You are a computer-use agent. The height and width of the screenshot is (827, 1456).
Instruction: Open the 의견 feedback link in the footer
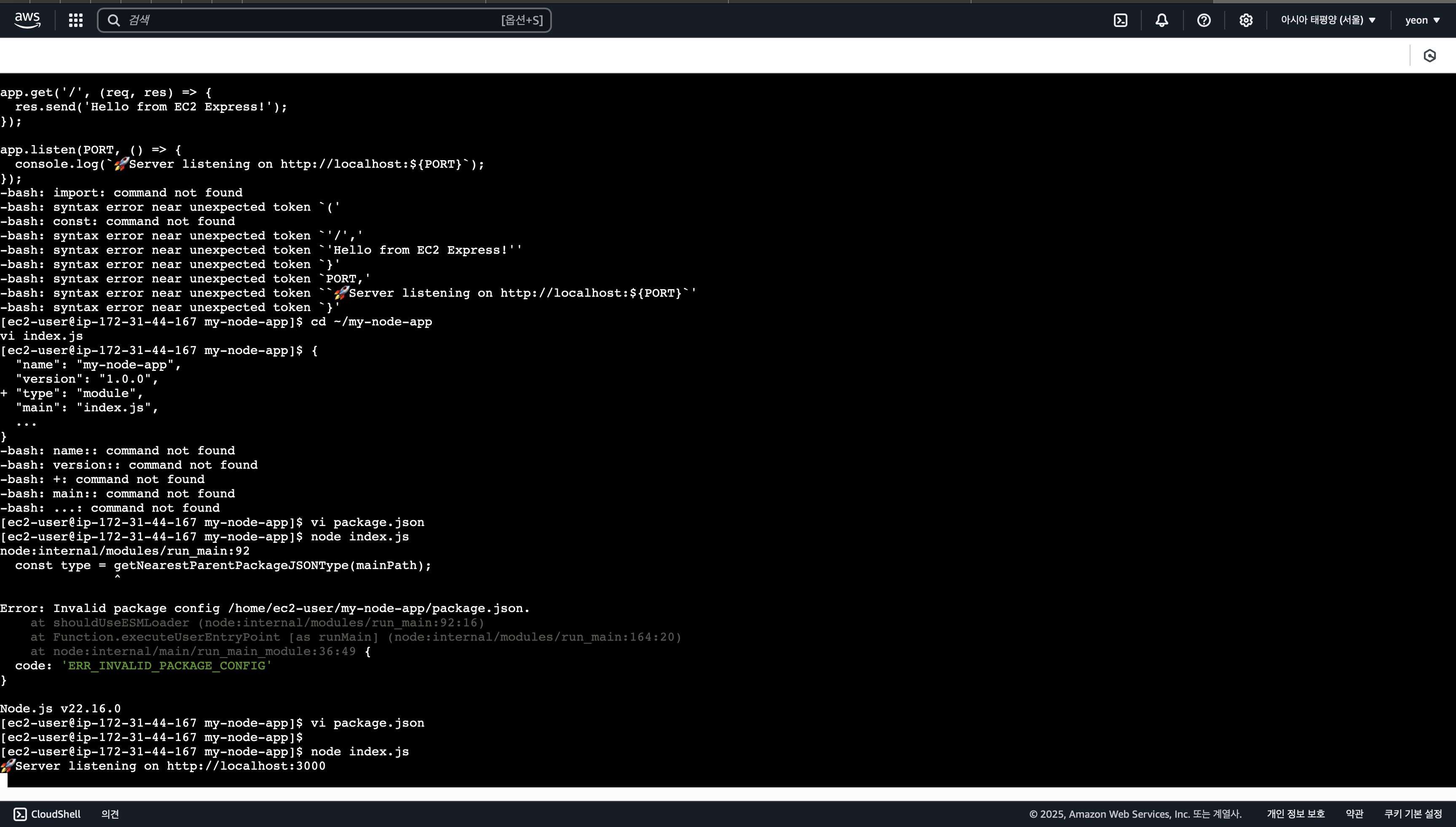point(110,814)
